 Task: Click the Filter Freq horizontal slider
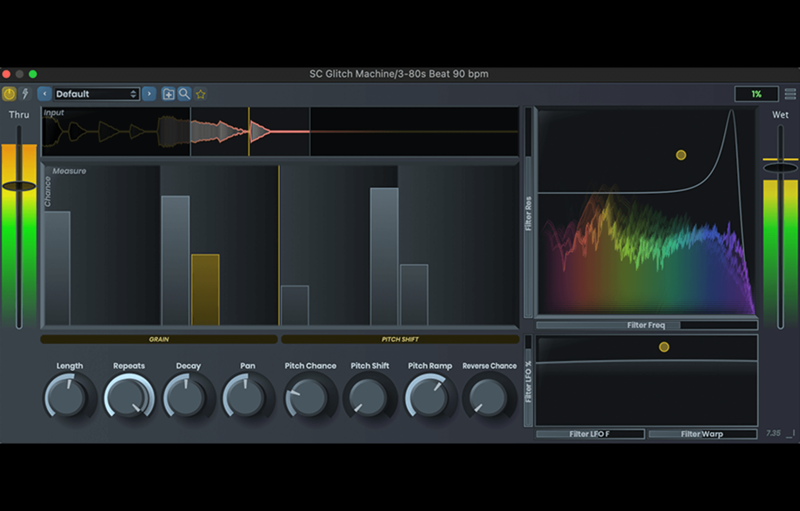[646, 325]
